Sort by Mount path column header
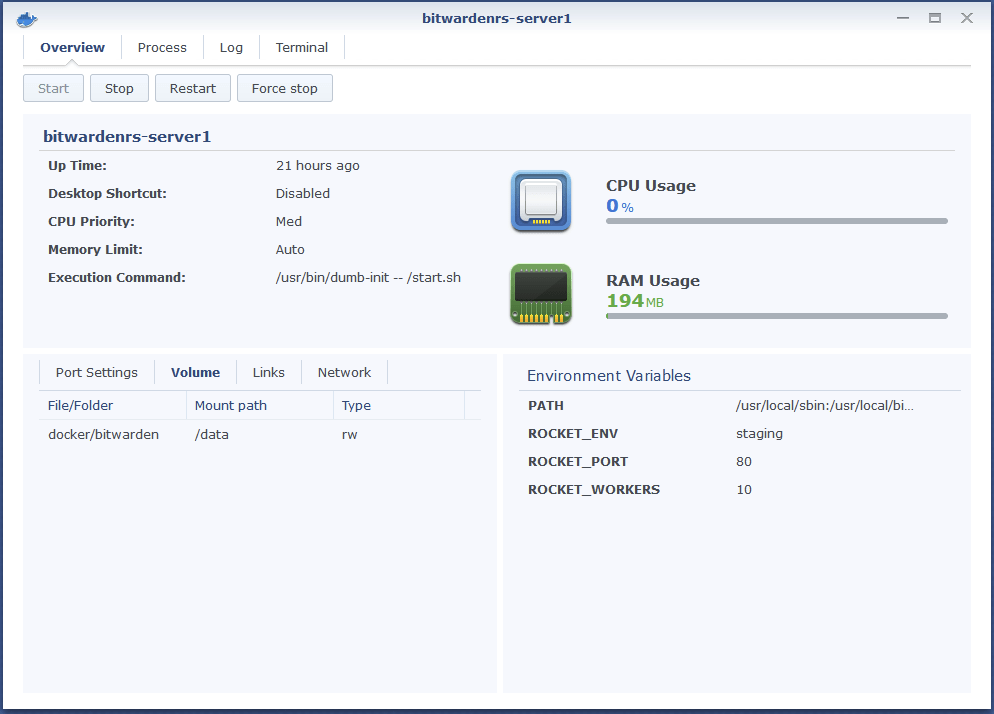The width and height of the screenshot is (994, 714). pyautogui.click(x=260, y=406)
